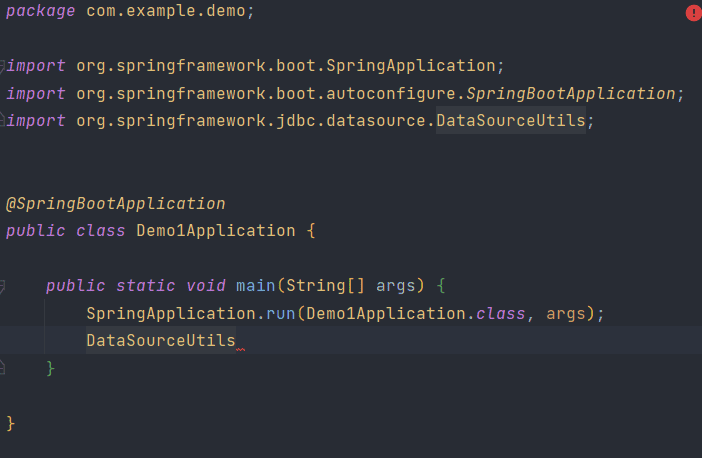The image size is (702, 458).
Task: Click the red error indicator icon
Action: 694,13
